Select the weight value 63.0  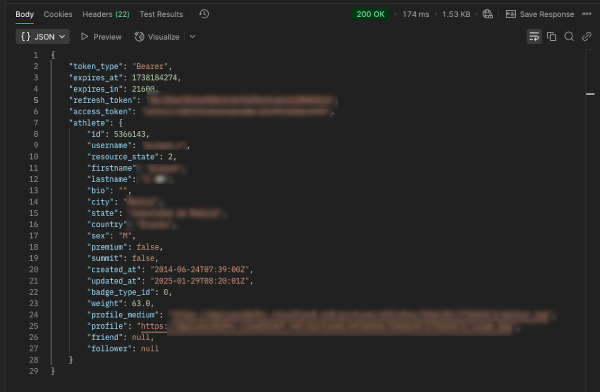[140, 304]
